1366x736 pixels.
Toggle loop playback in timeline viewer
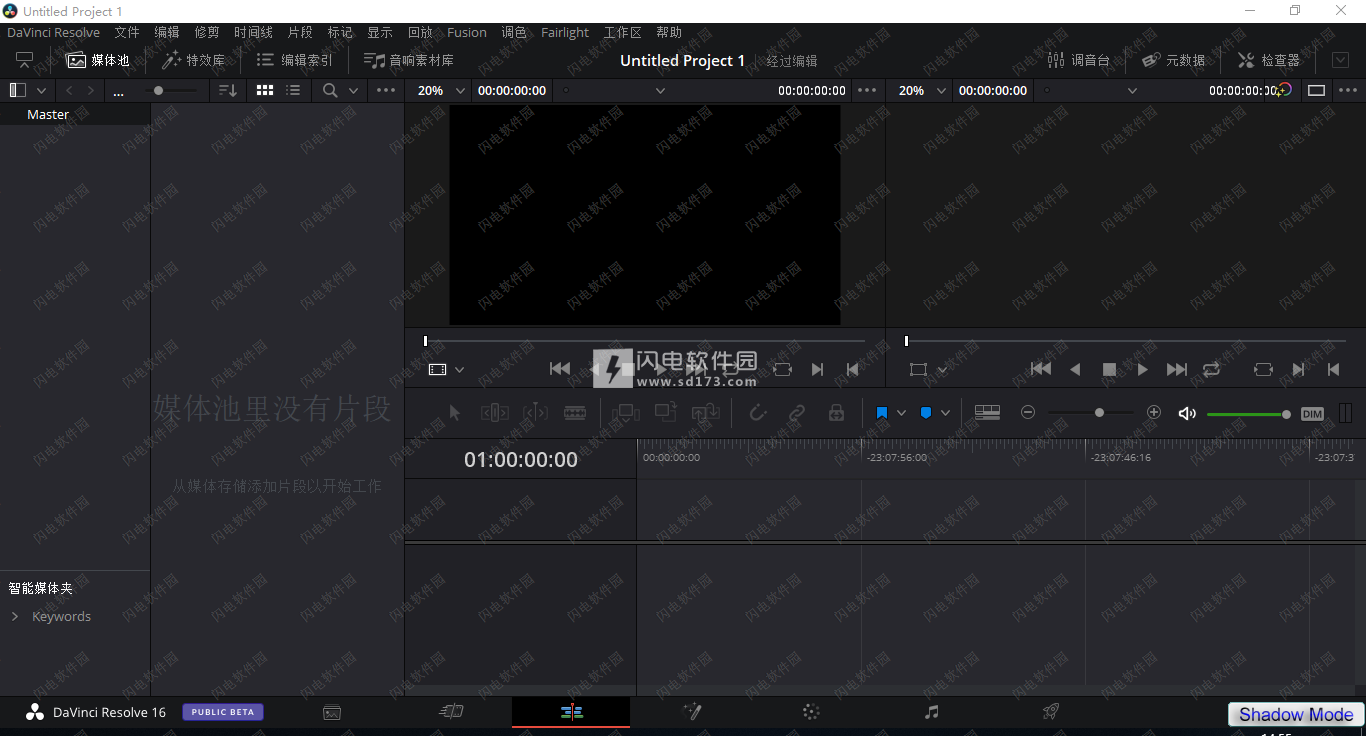pos(1211,369)
